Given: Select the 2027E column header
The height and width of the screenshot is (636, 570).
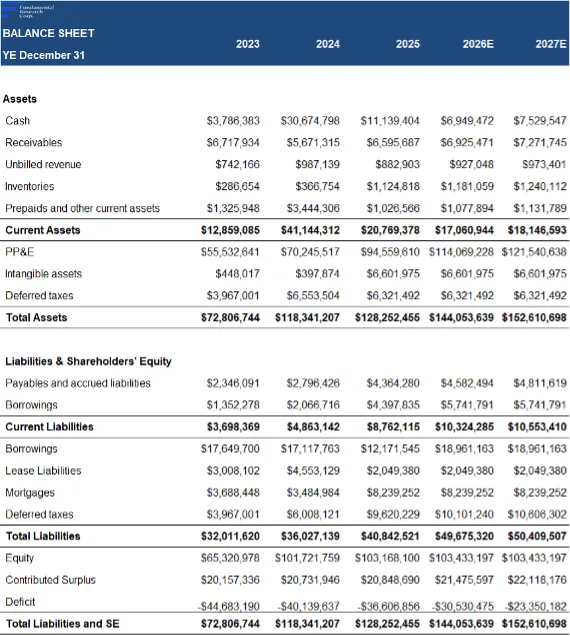Looking at the screenshot, I should coord(551,44).
